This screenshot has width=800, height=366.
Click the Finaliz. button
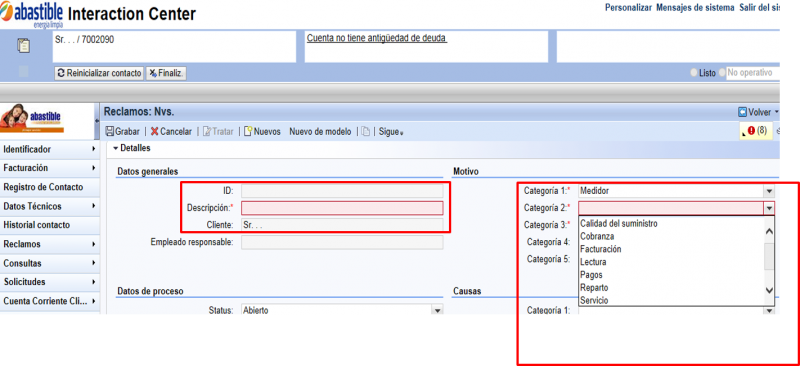click(166, 73)
